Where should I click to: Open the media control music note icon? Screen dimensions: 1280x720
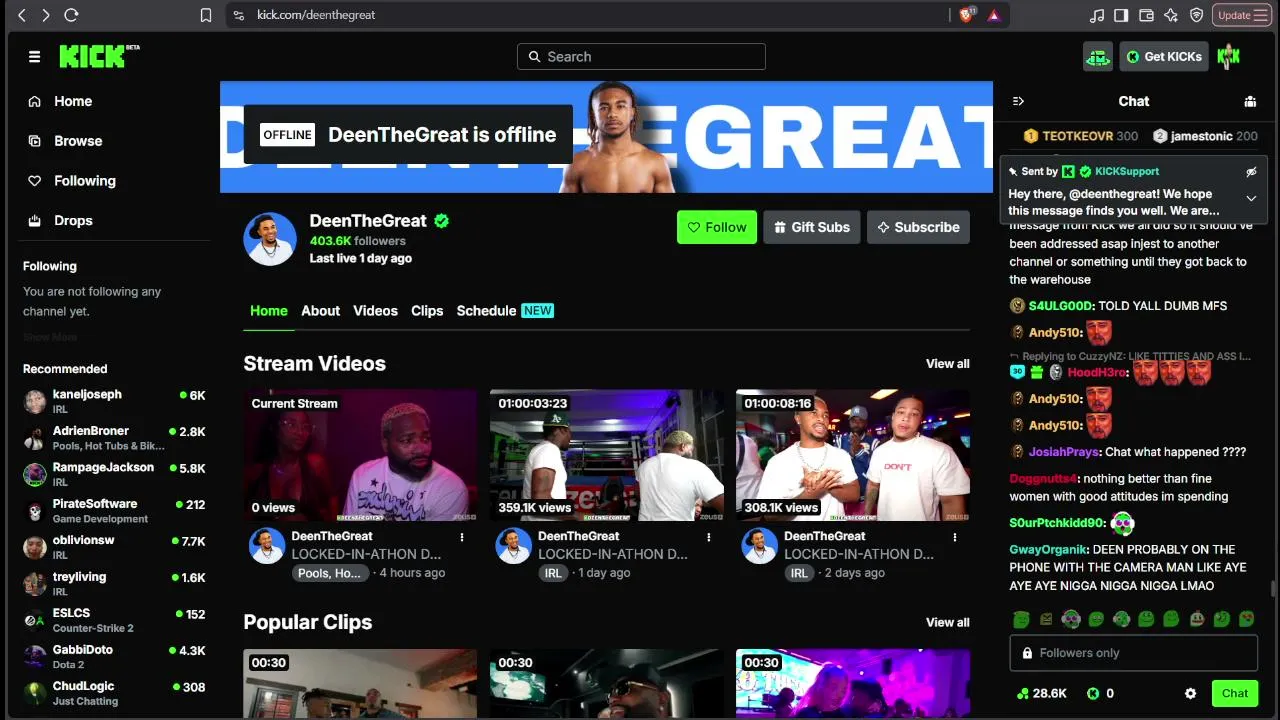pyautogui.click(x=1097, y=15)
